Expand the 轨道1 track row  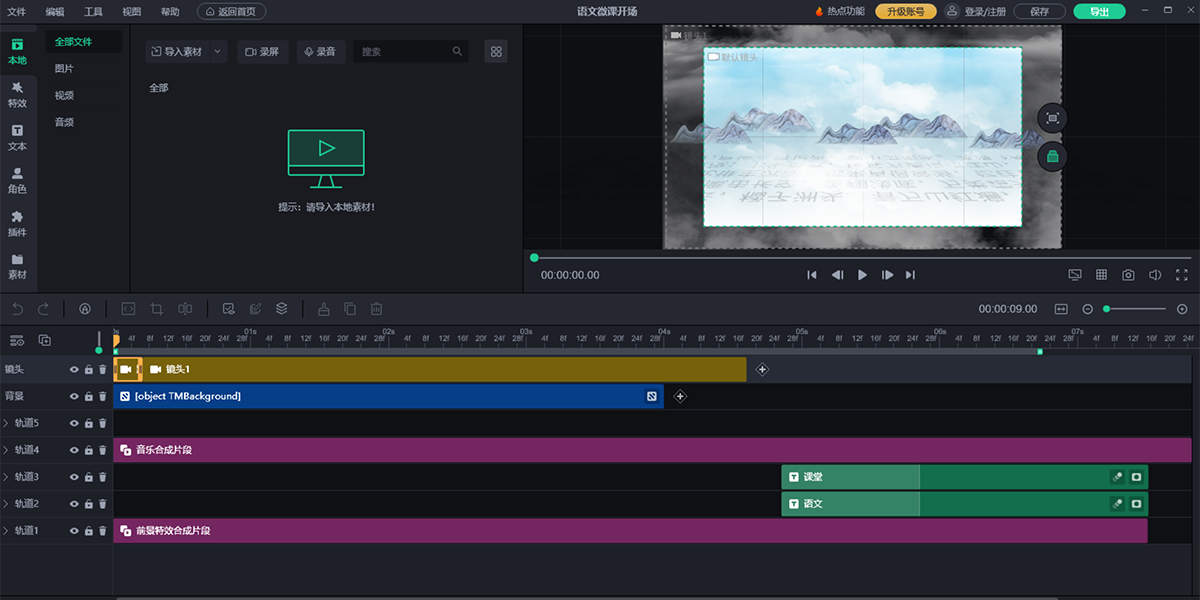pos(7,531)
